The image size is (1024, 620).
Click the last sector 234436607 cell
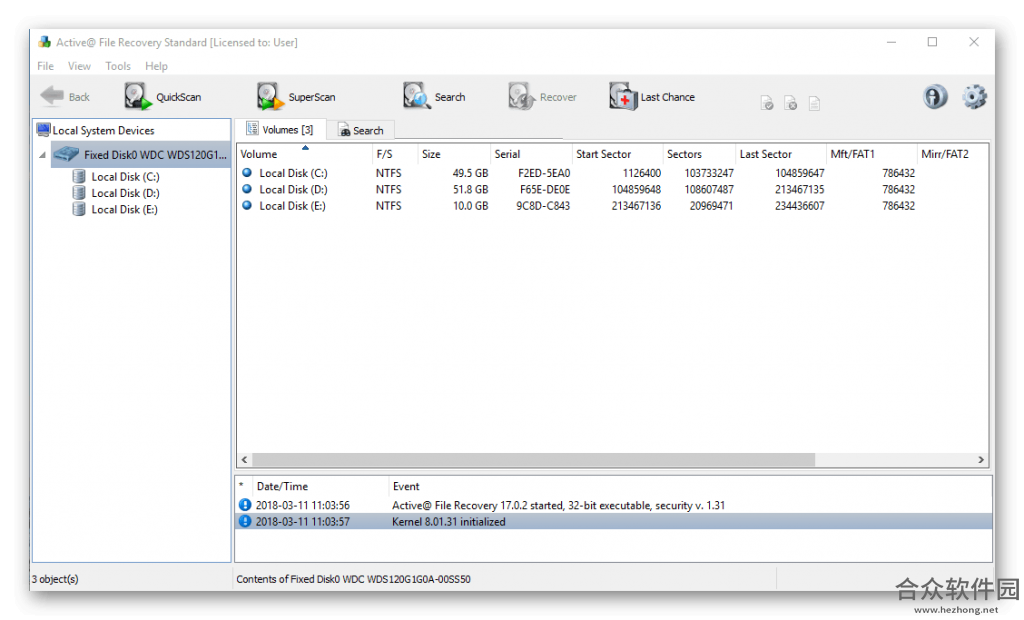(799, 205)
